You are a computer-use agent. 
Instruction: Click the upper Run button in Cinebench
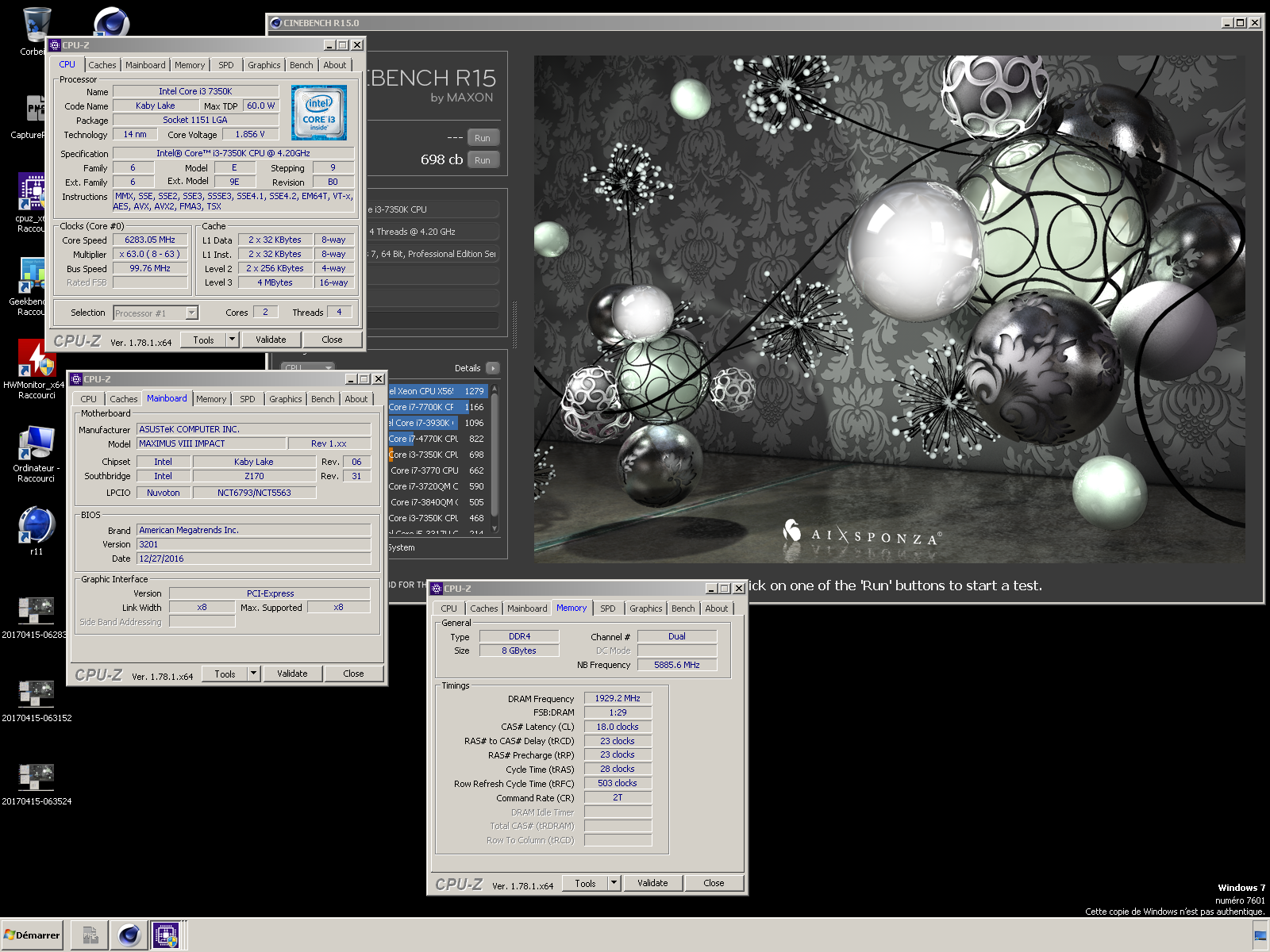(x=483, y=138)
